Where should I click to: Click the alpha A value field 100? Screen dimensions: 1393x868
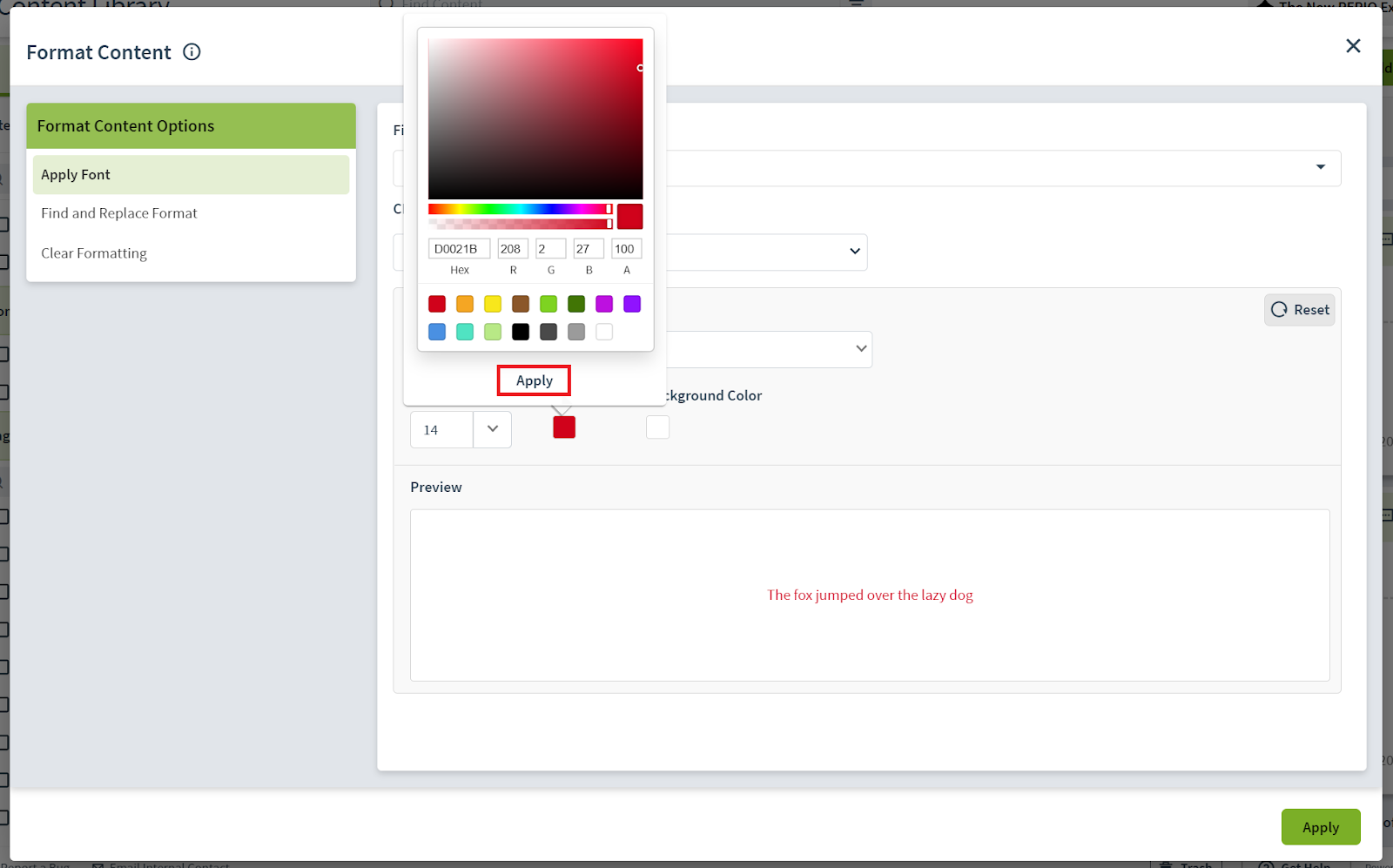pos(626,249)
